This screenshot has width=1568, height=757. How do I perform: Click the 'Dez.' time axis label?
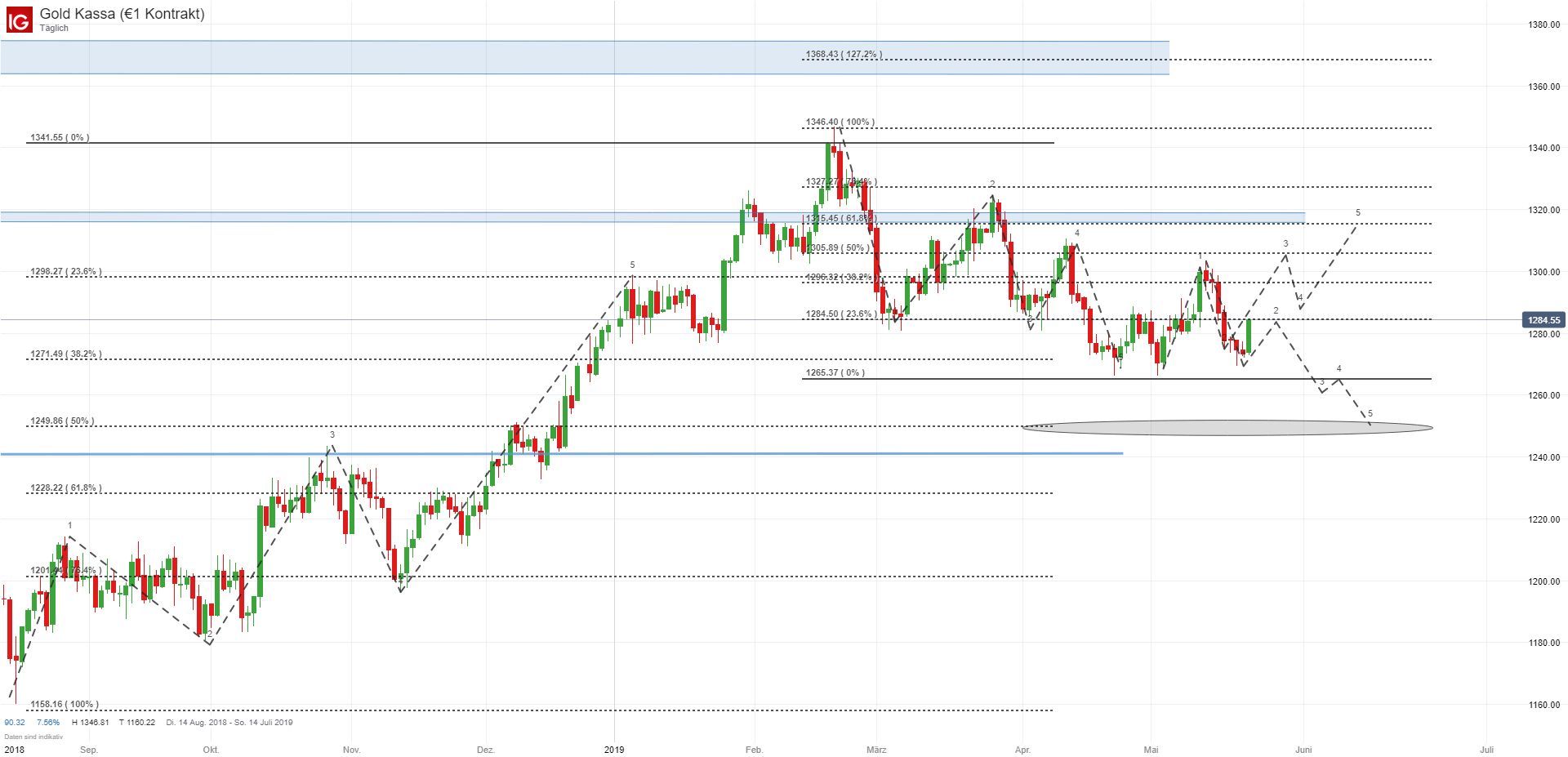[485, 750]
